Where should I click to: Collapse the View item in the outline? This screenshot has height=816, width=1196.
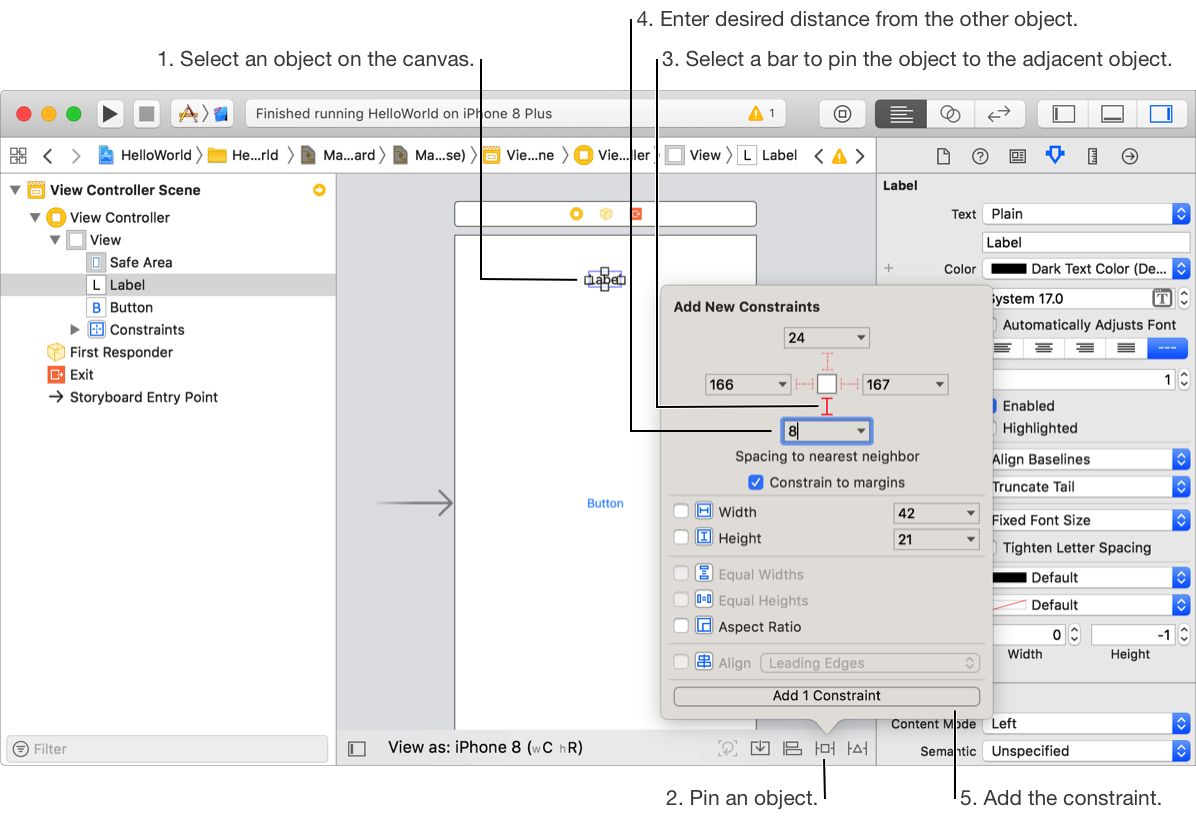coord(55,239)
